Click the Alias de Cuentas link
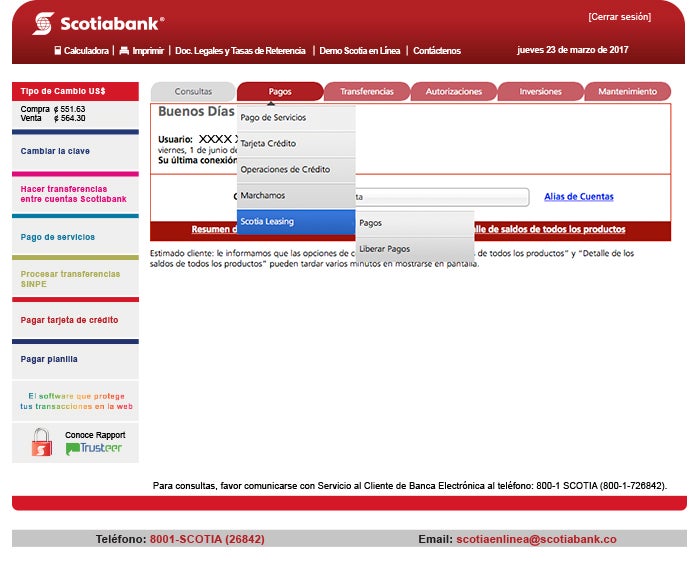 [x=578, y=197]
